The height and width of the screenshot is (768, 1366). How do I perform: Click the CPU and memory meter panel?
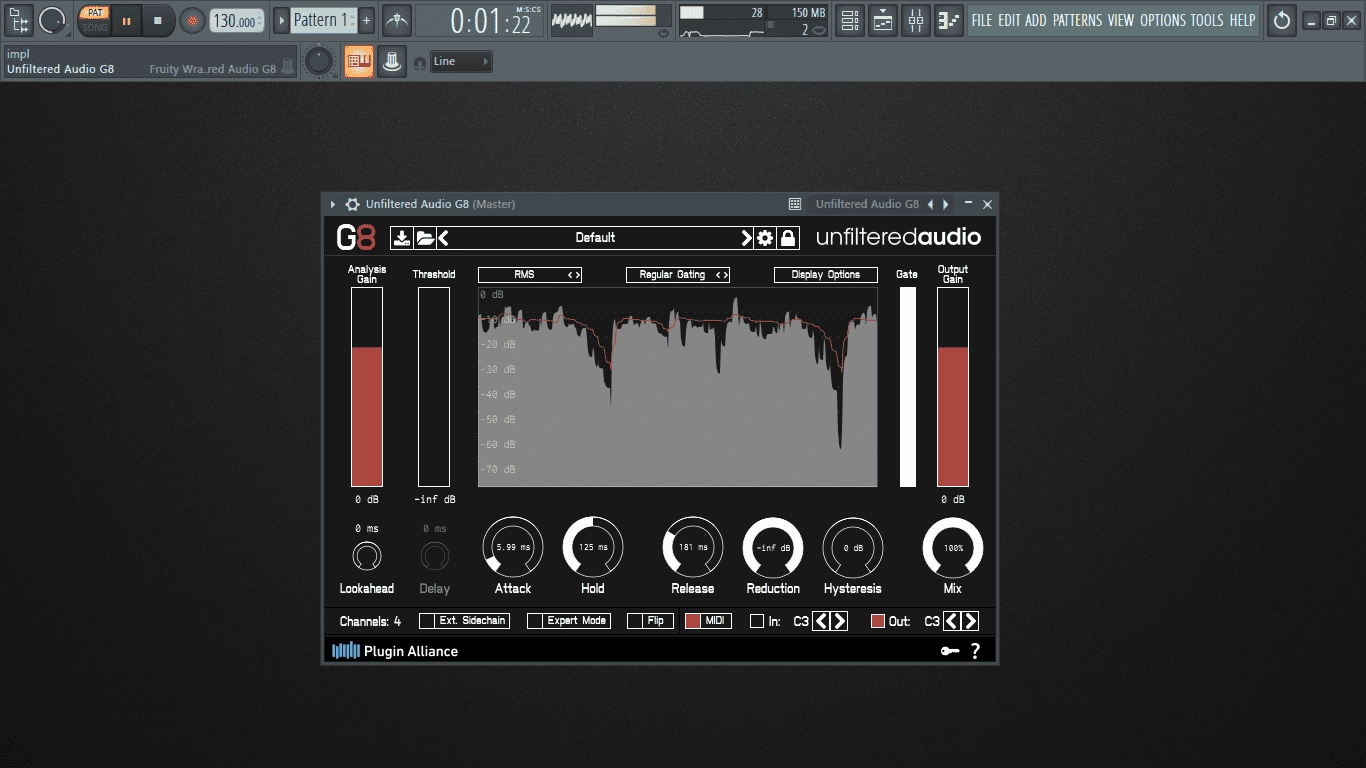click(x=754, y=20)
